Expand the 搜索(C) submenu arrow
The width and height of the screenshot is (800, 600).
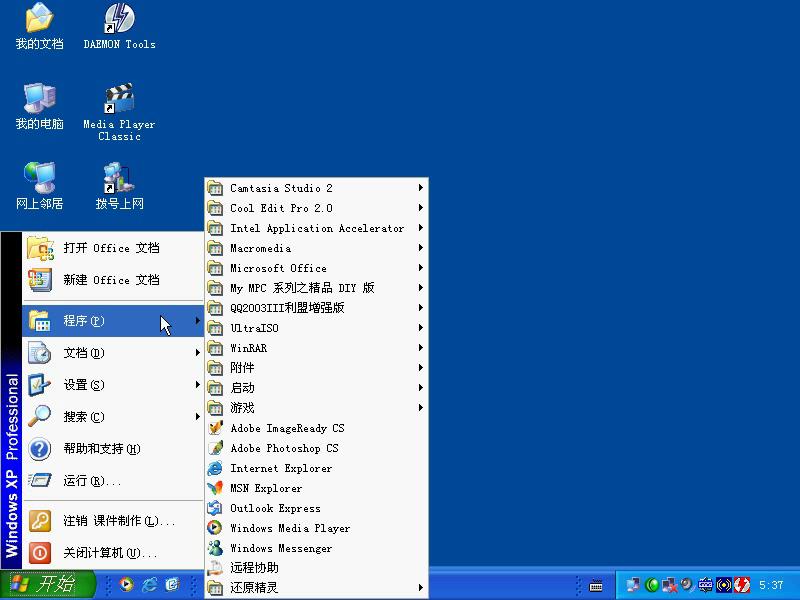197,416
